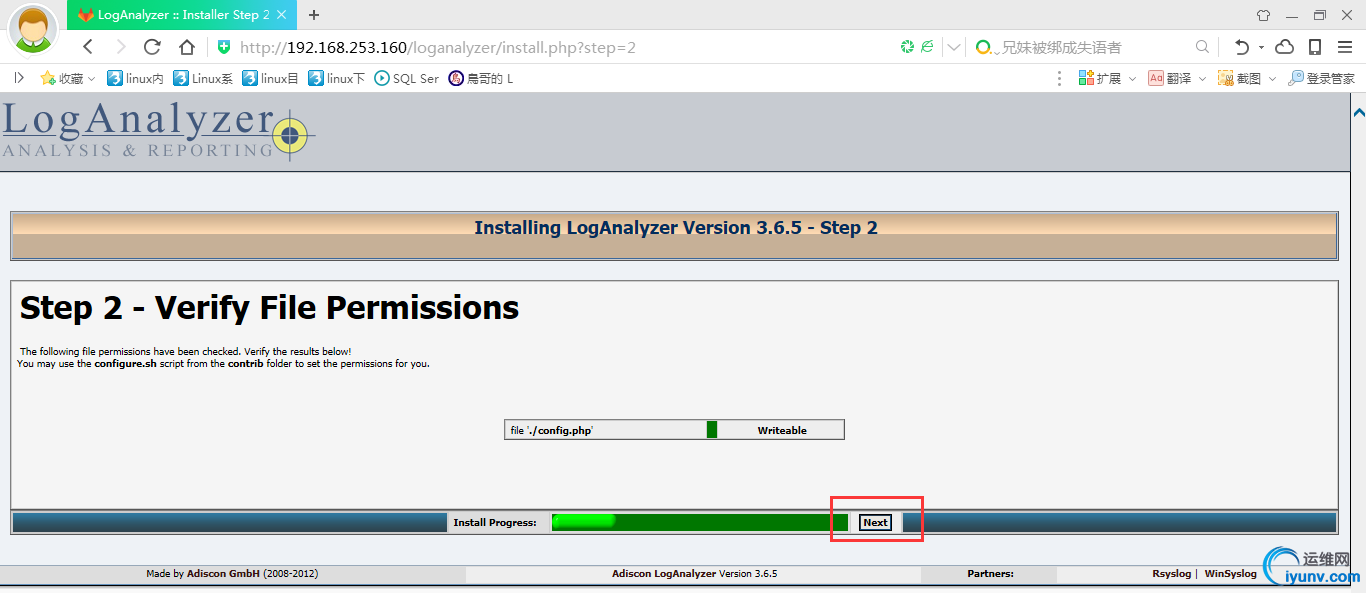
Task: Click the 登录管家 login manager button
Action: click(1321, 78)
